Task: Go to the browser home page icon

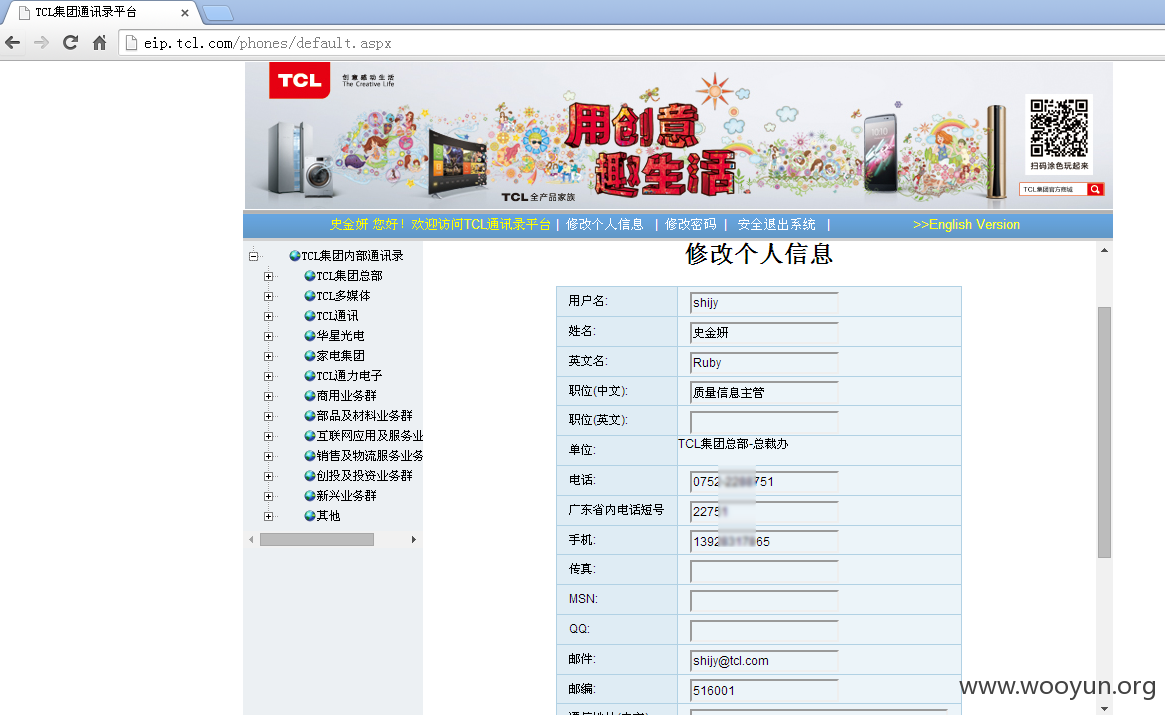Action: [100, 42]
